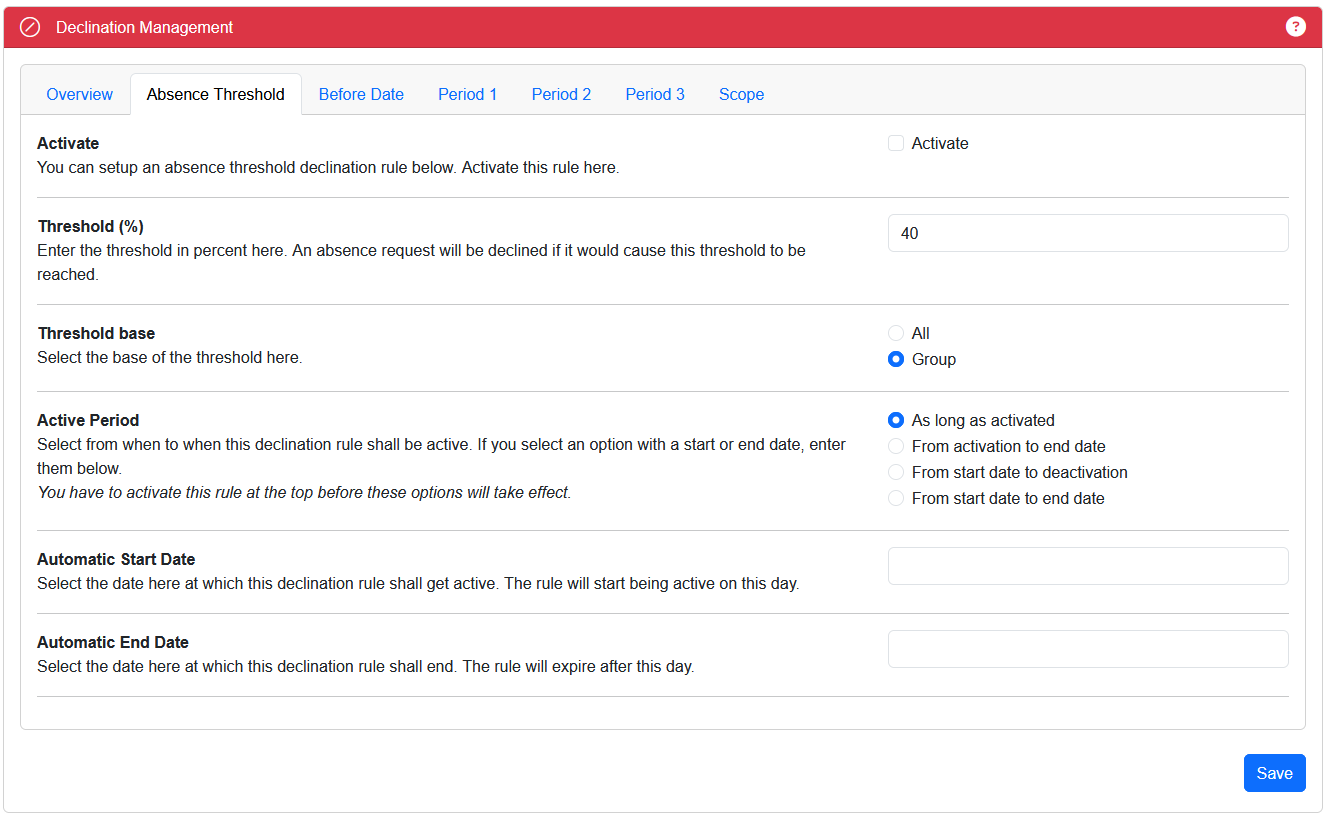This screenshot has width=1331, height=818.
Task: Click the Automatic Start Date field
Action: point(1087,566)
